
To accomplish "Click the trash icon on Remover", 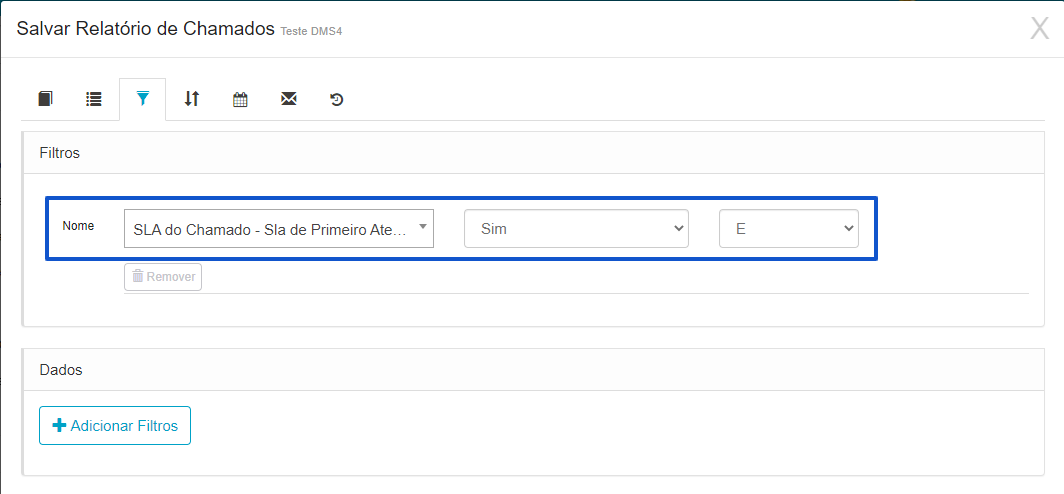I will 138,276.
